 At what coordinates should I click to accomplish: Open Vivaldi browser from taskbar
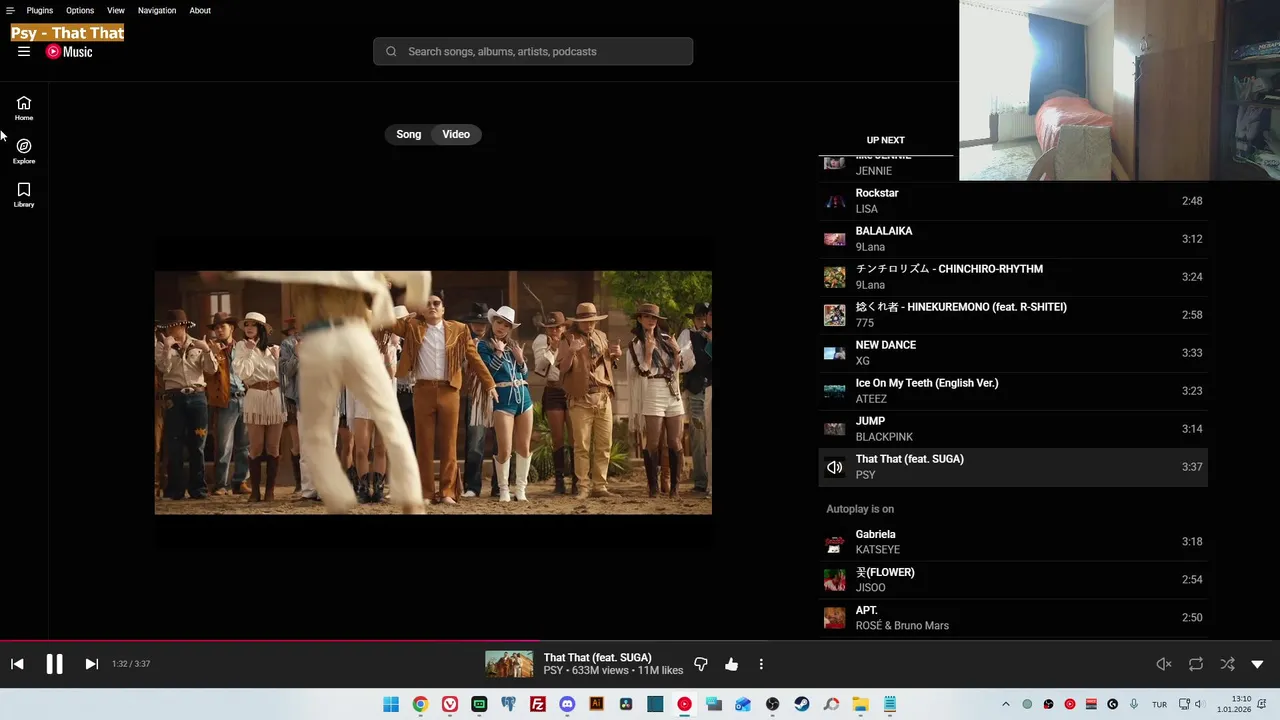(x=450, y=704)
